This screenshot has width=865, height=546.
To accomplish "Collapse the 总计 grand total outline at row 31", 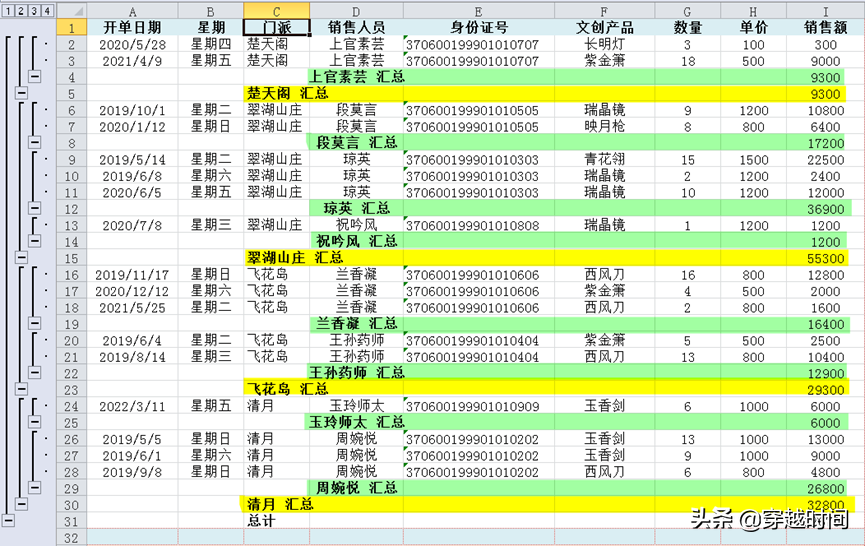I will click(8, 520).
